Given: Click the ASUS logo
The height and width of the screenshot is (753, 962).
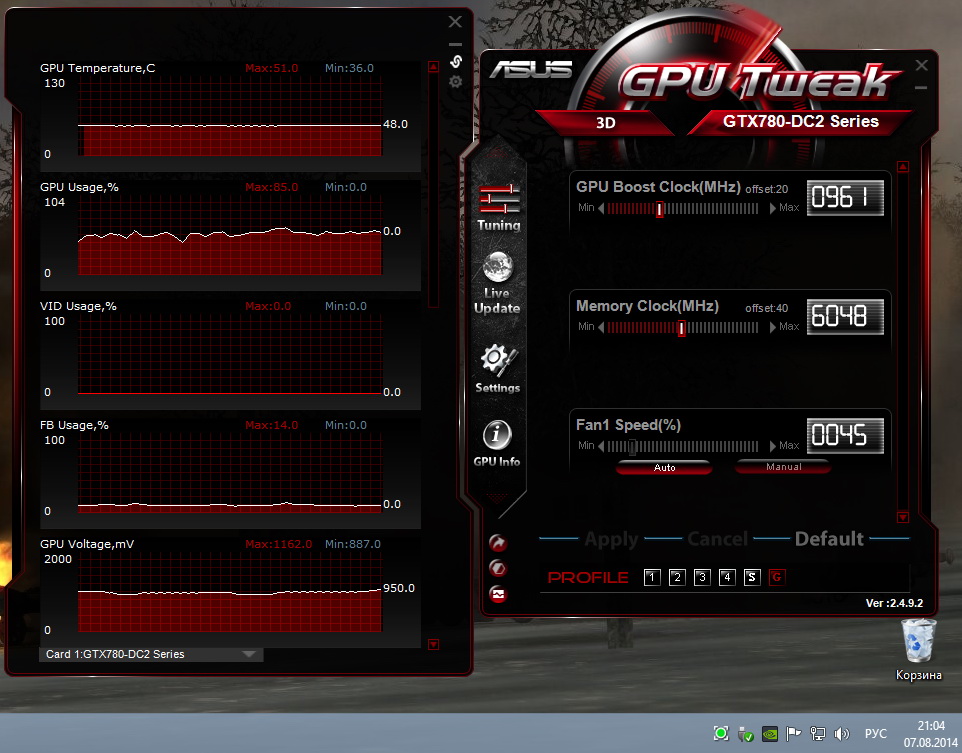Looking at the screenshot, I should pyautogui.click(x=531, y=69).
